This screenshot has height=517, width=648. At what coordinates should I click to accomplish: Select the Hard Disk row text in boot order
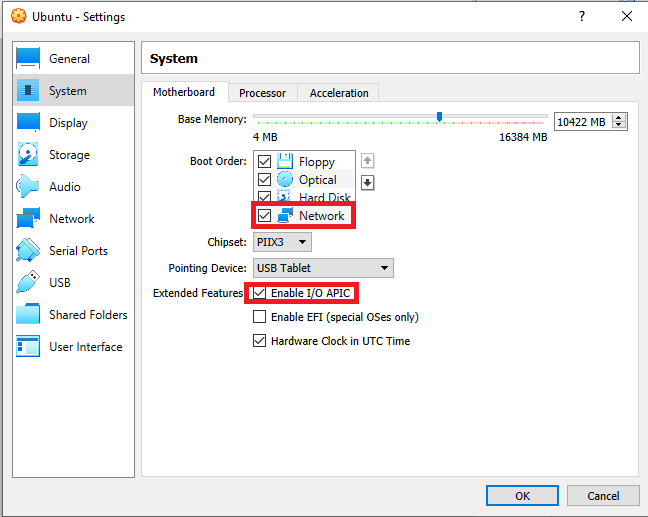pyautogui.click(x=324, y=197)
